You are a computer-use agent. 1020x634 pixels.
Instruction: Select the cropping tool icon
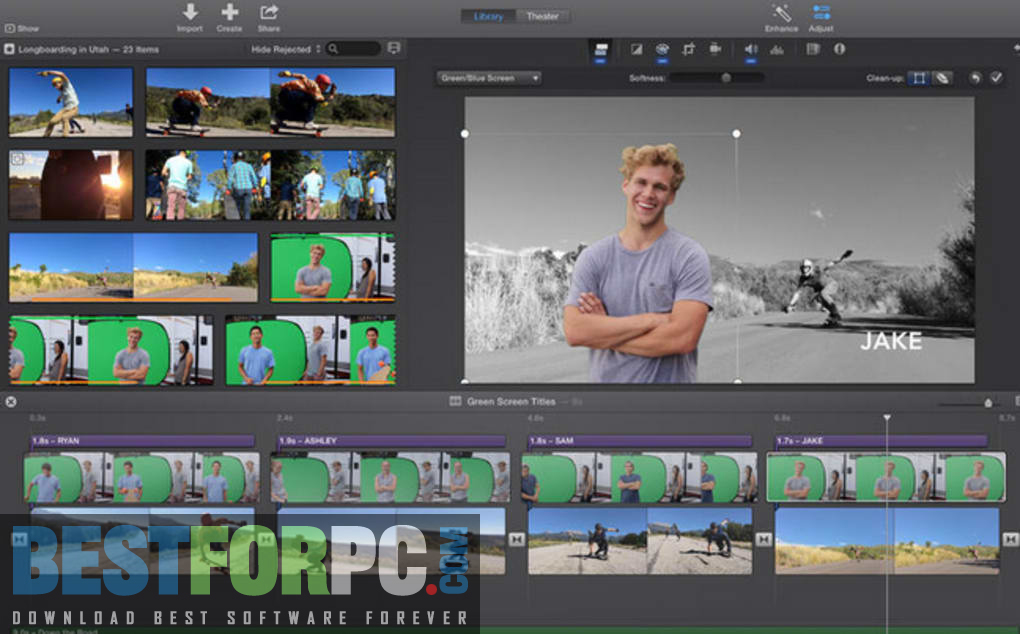point(688,49)
